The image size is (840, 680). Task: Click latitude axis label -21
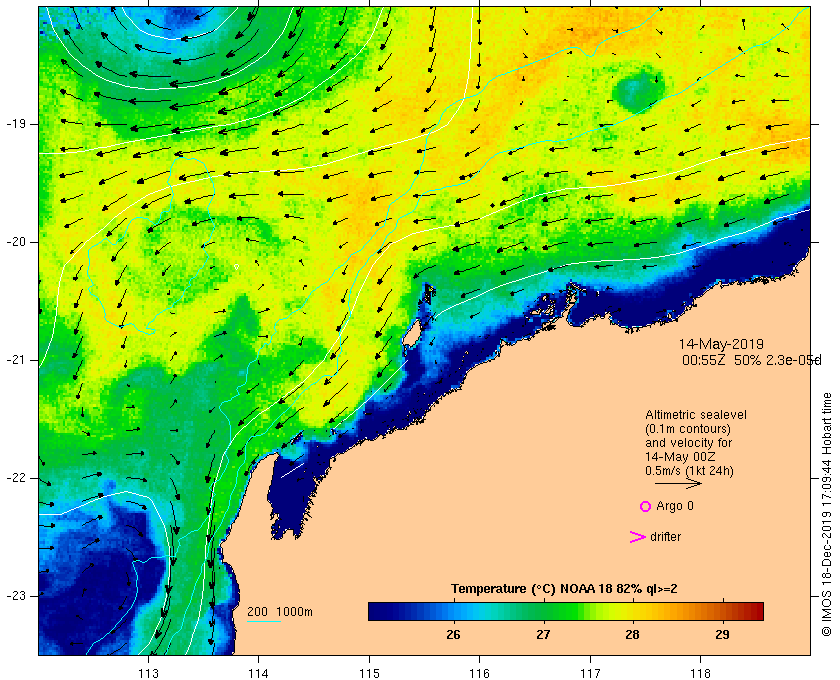tap(16, 360)
